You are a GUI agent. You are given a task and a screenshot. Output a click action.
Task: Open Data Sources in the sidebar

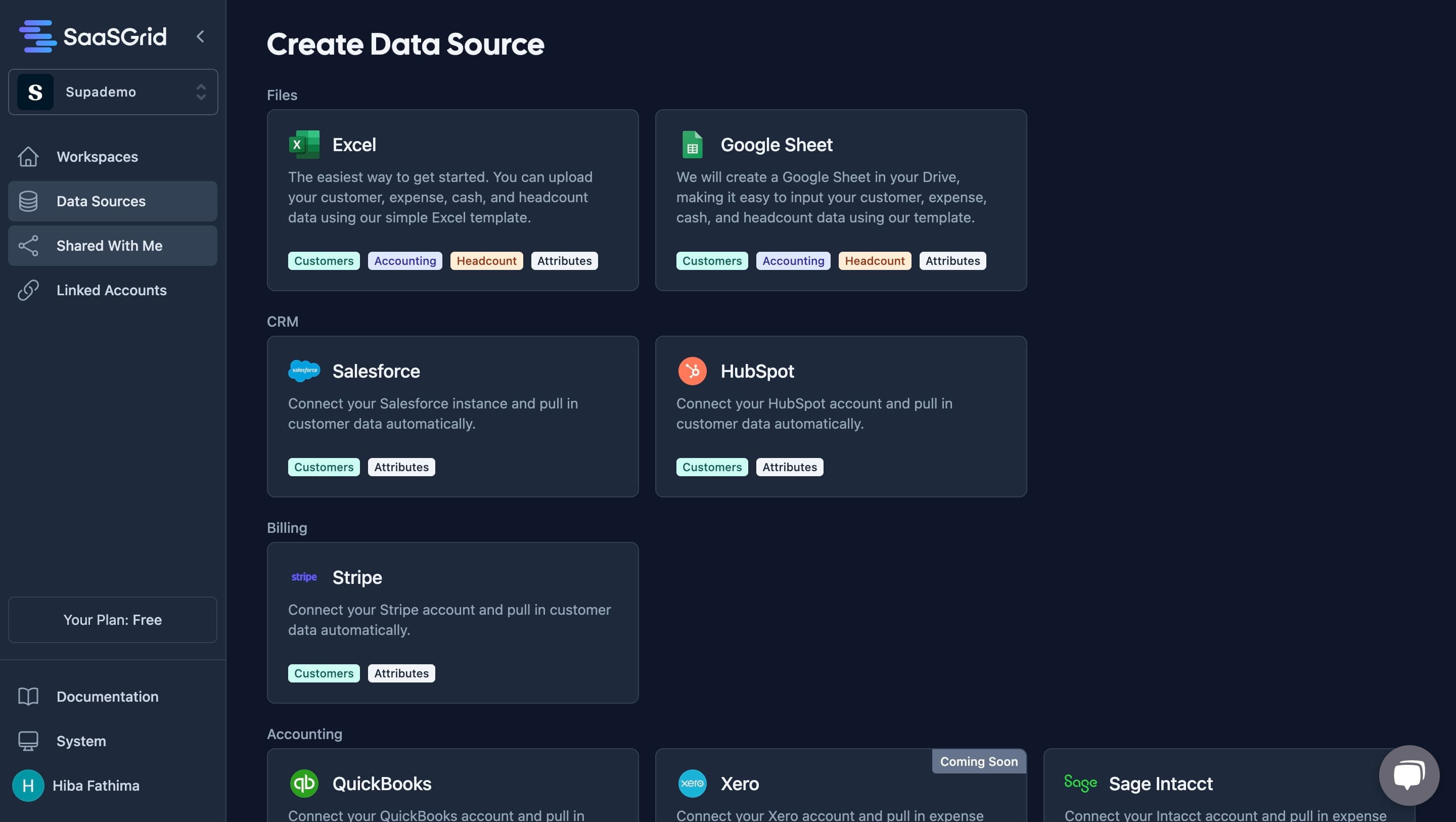click(112, 201)
